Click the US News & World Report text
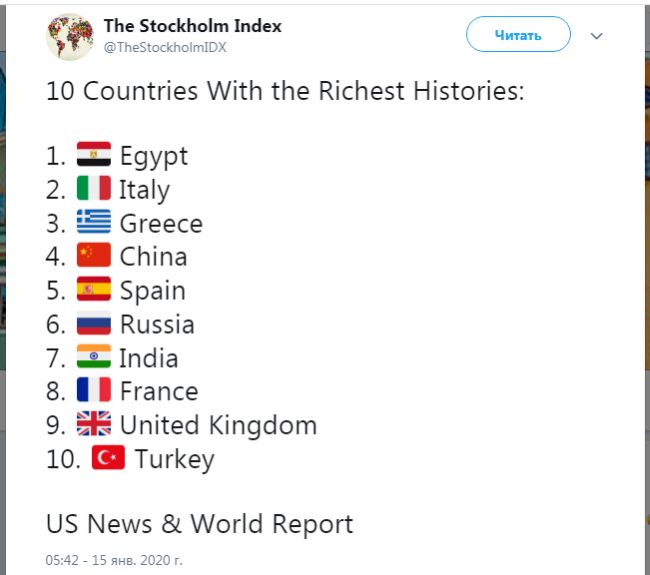 [x=199, y=523]
